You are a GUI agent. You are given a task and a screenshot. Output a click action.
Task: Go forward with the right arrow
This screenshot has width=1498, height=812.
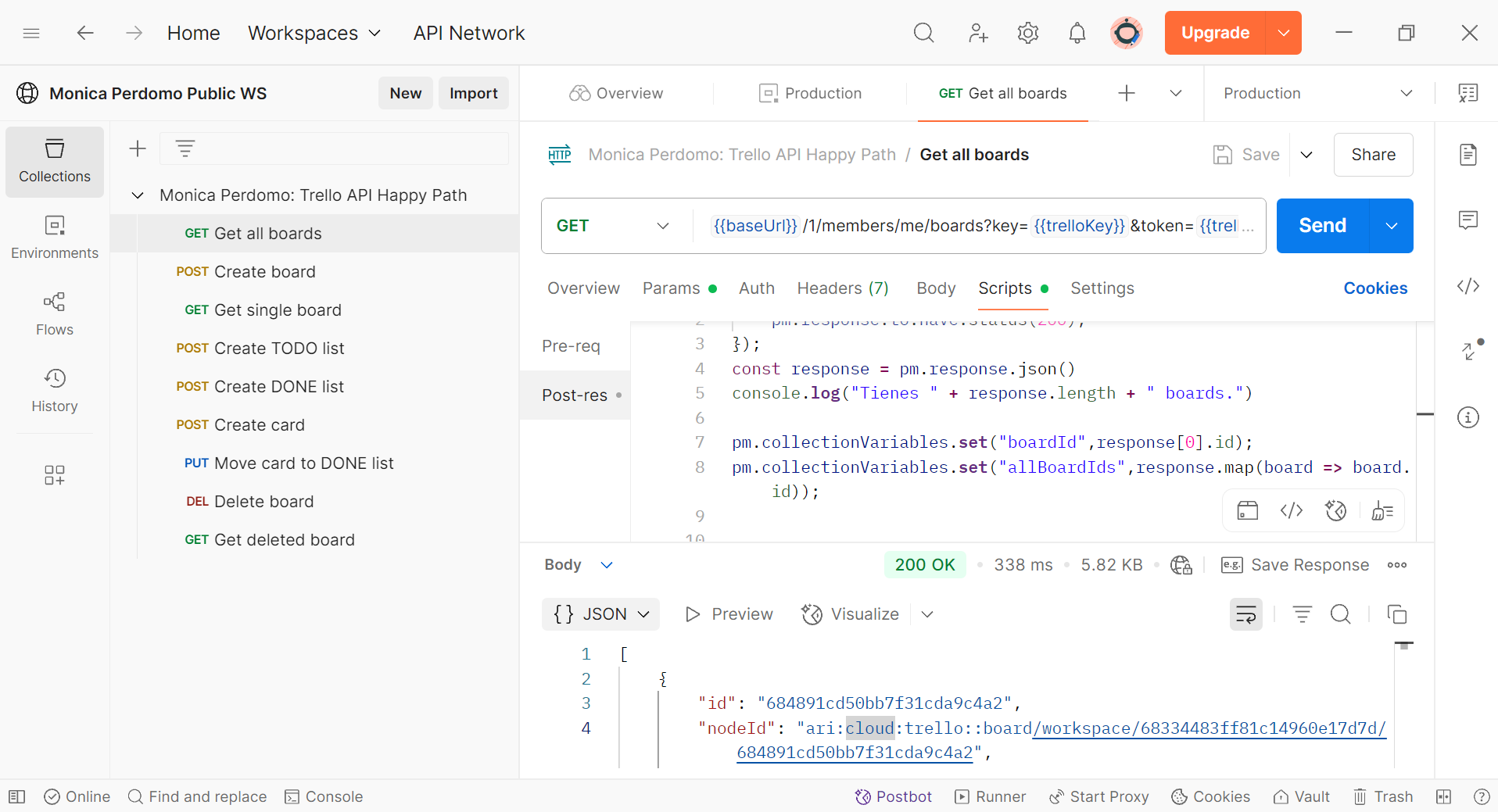coord(134,33)
